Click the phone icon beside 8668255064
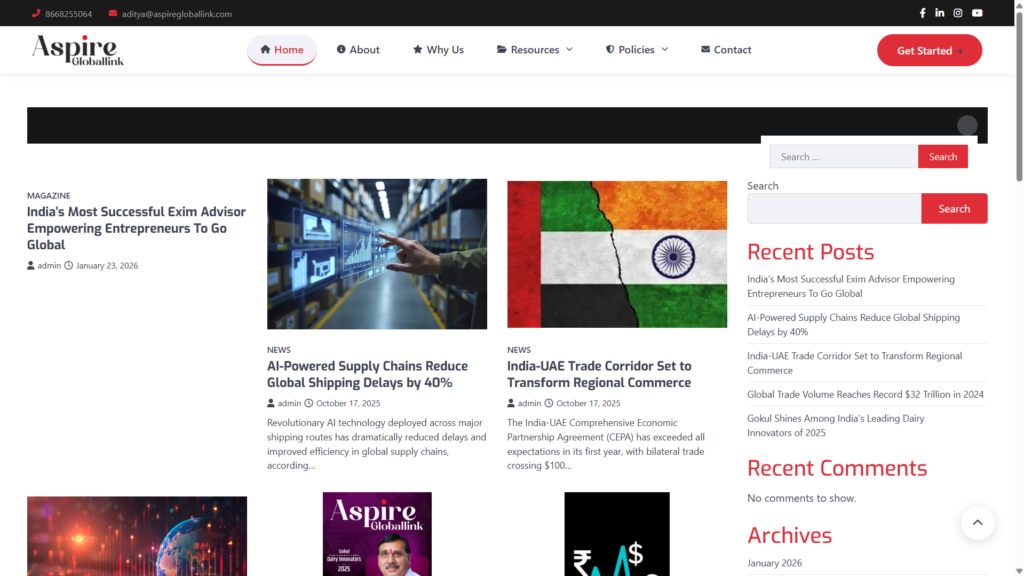 pyautogui.click(x=36, y=14)
